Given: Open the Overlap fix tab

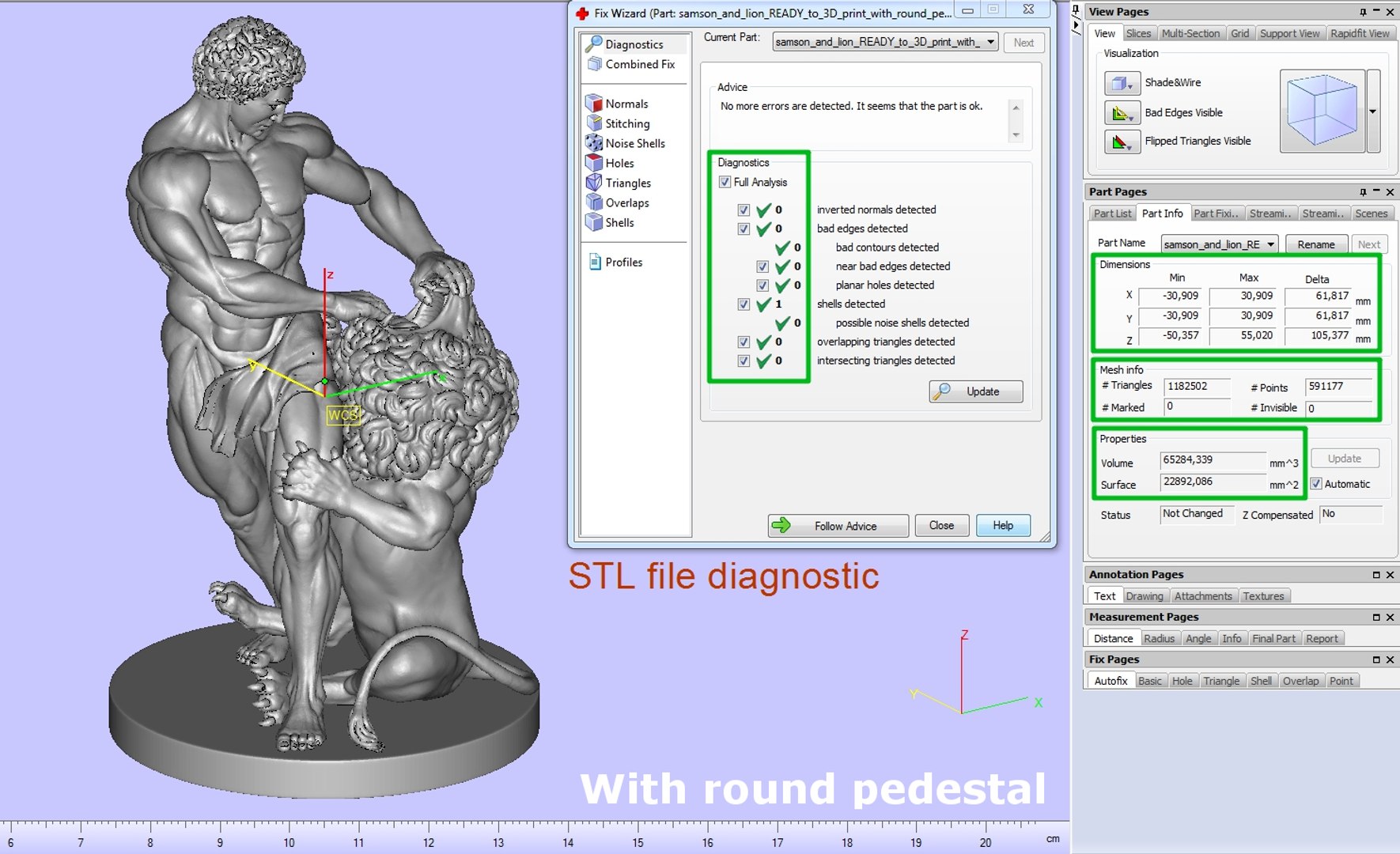Looking at the screenshot, I should (1300, 681).
